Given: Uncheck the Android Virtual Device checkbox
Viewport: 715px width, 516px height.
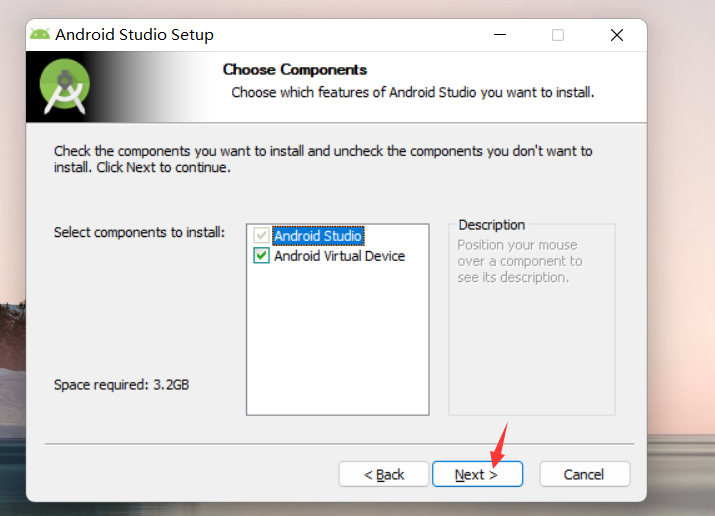Looking at the screenshot, I should pyautogui.click(x=261, y=256).
